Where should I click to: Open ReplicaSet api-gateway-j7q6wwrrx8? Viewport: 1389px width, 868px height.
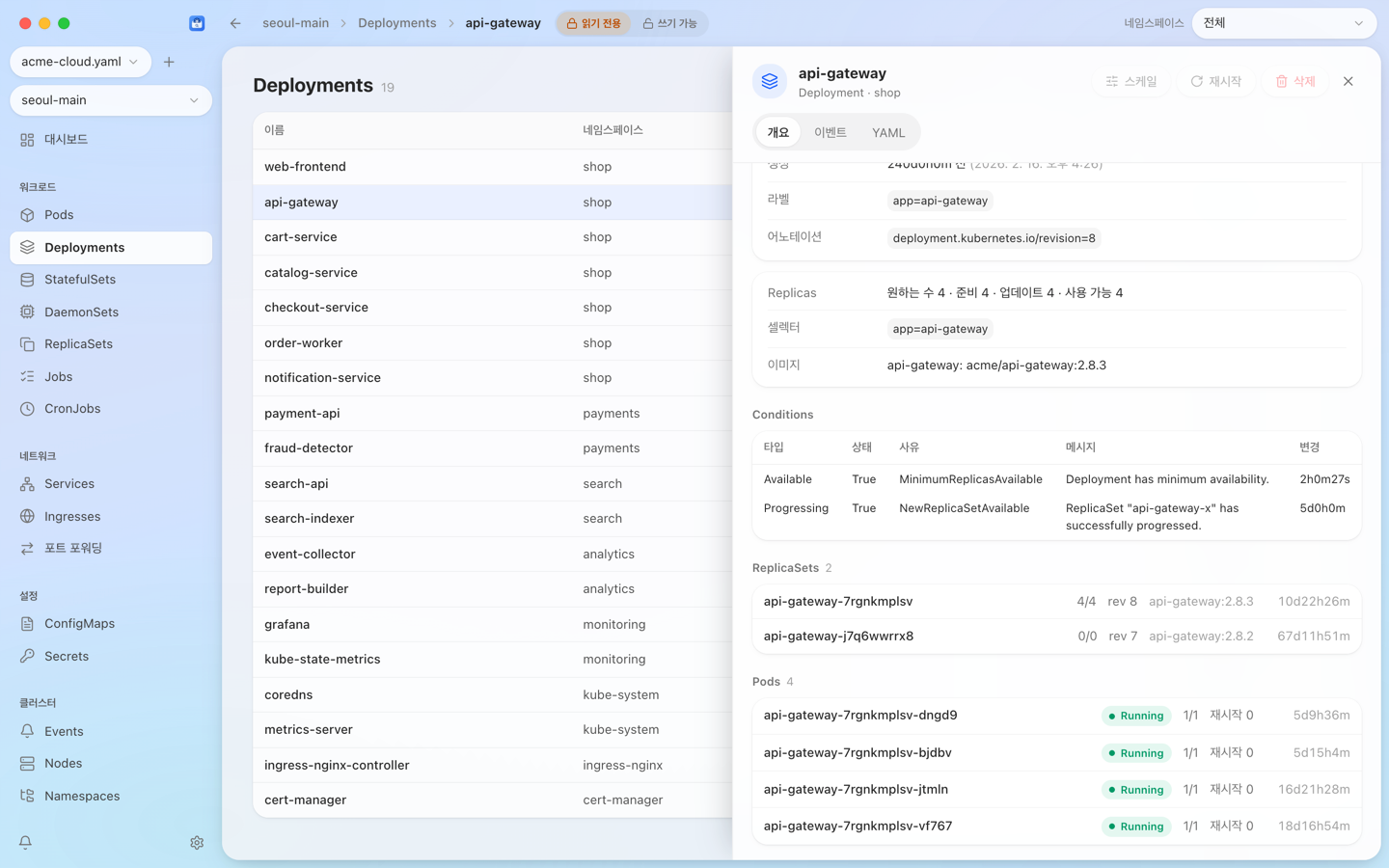[x=1056, y=637]
